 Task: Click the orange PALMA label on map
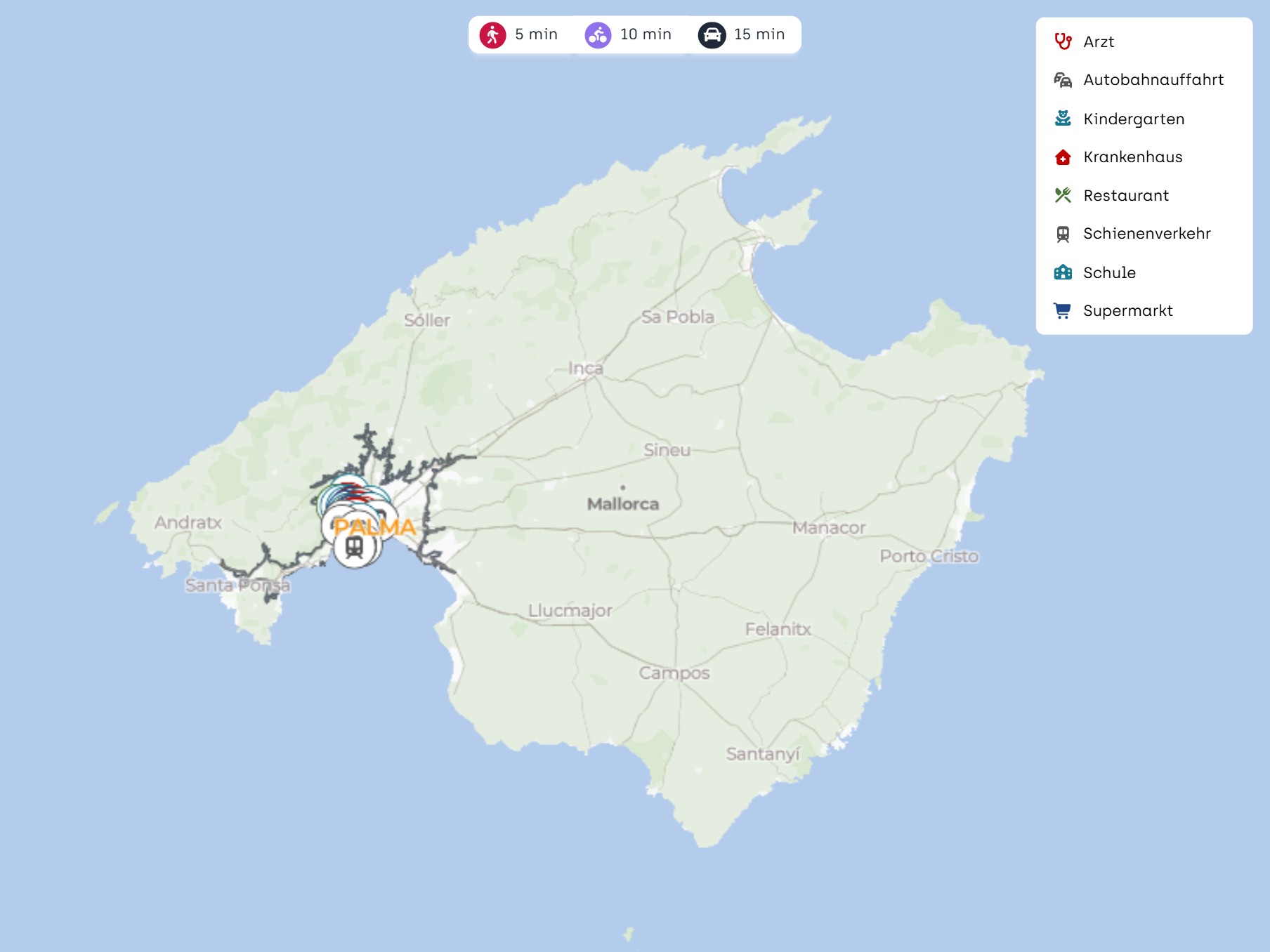pos(375,527)
